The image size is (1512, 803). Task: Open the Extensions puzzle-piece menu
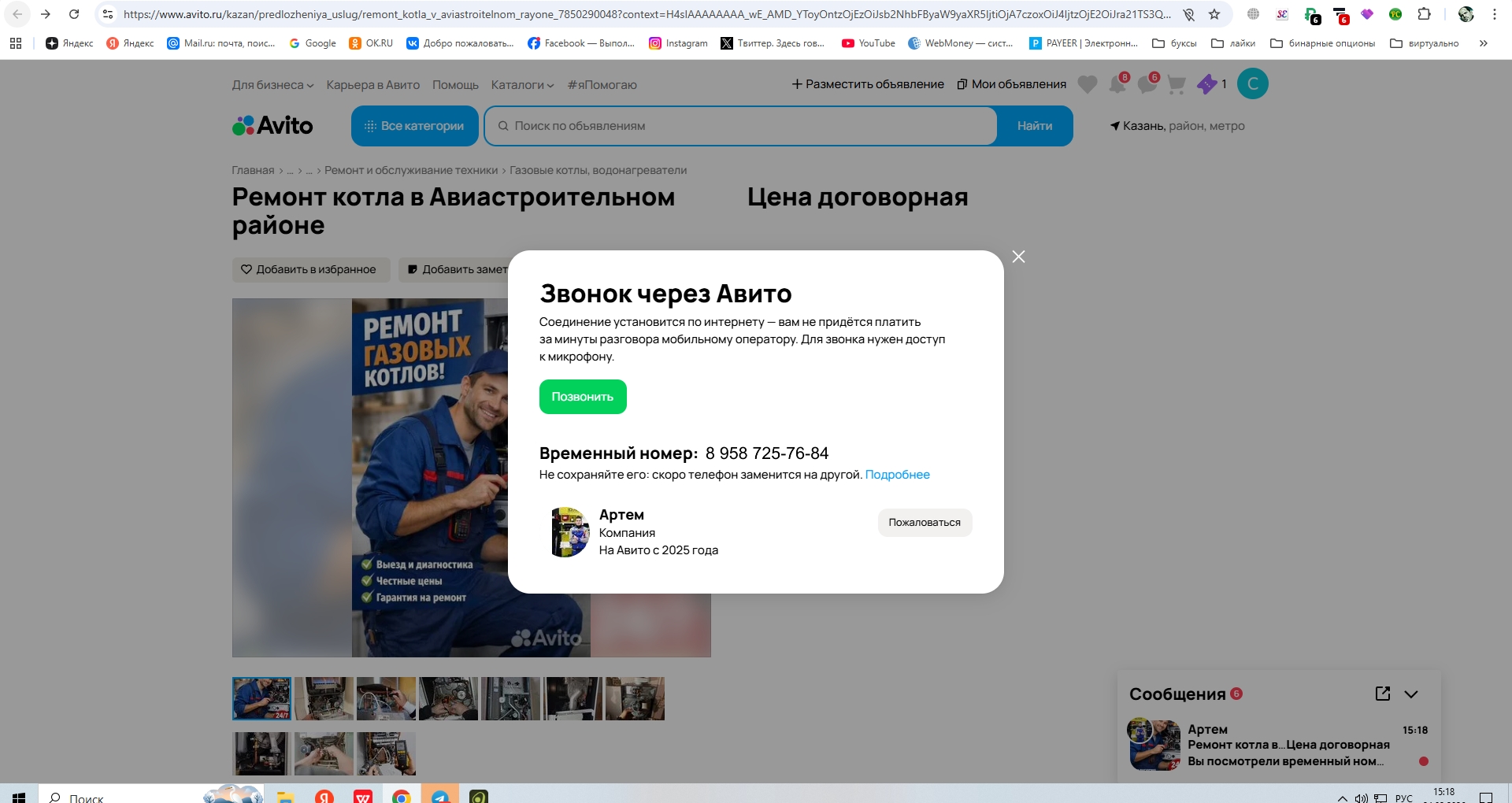pyautogui.click(x=1424, y=14)
